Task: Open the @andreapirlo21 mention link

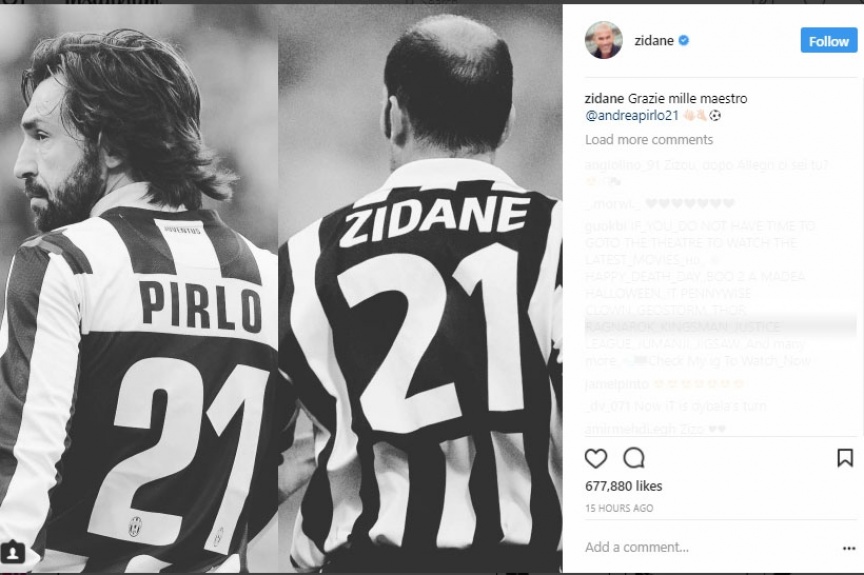Action: (x=631, y=116)
